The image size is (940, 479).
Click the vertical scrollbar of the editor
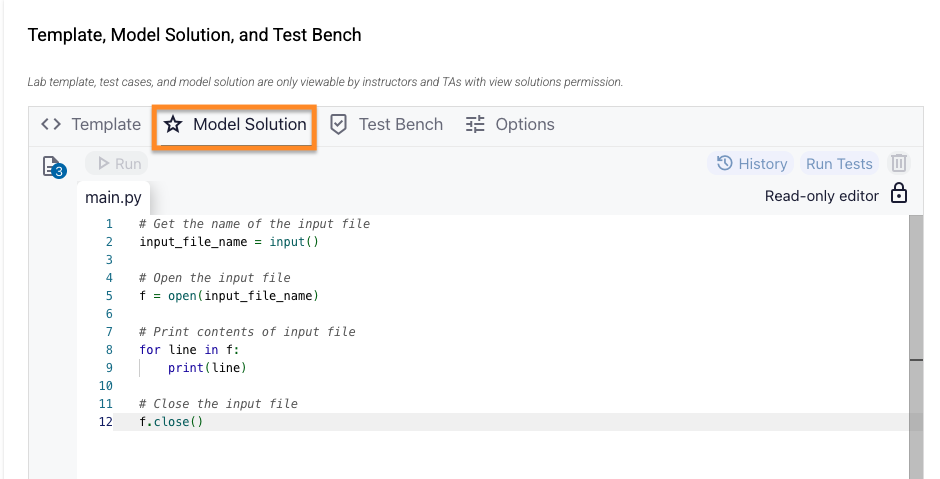[x=915, y=300]
